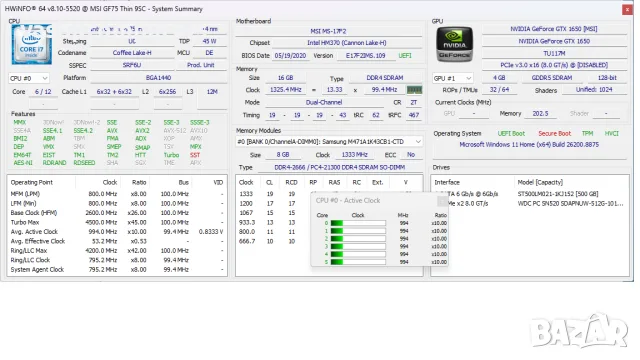Select drive ST500LM021-1KJ152 [500 GB]
The height and width of the screenshot is (360, 640).
pos(558,194)
